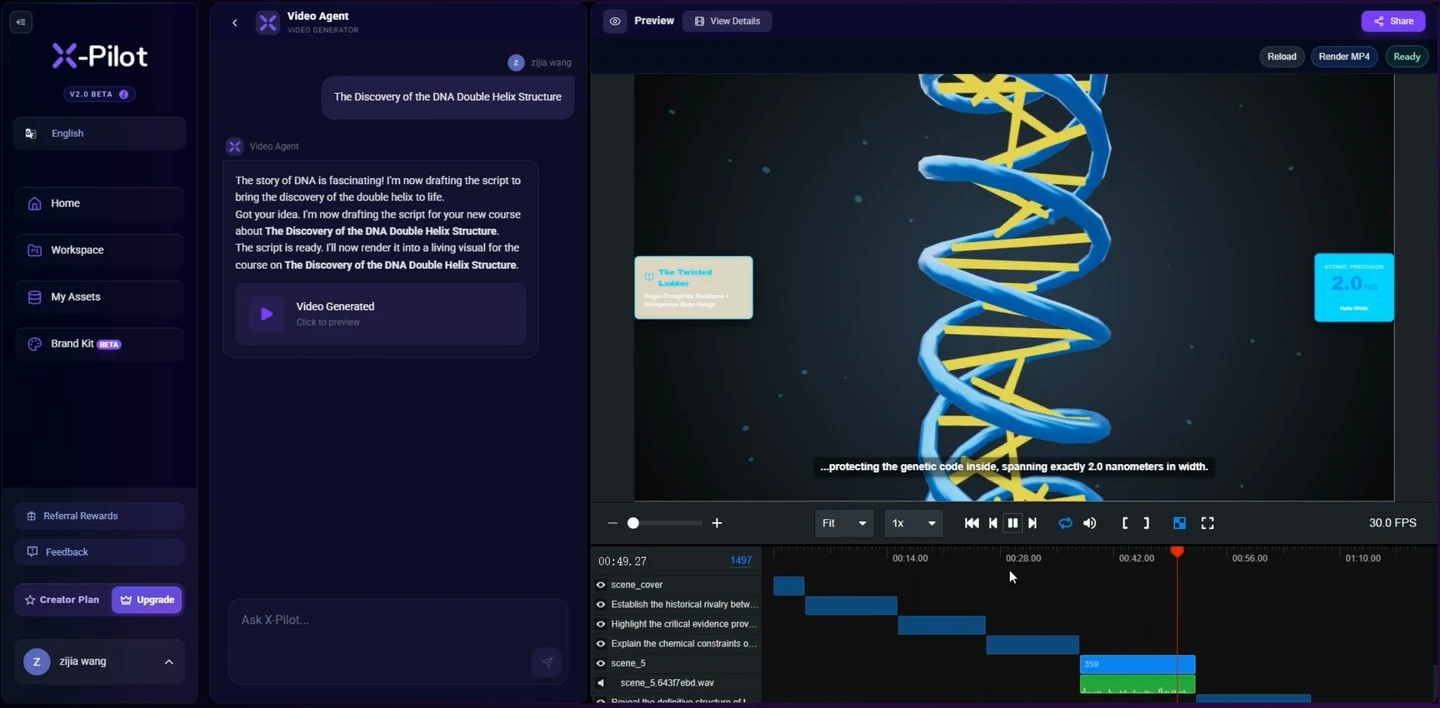Viewport: 1440px width, 708px height.
Task: Open the View Details tab
Action: click(727, 21)
